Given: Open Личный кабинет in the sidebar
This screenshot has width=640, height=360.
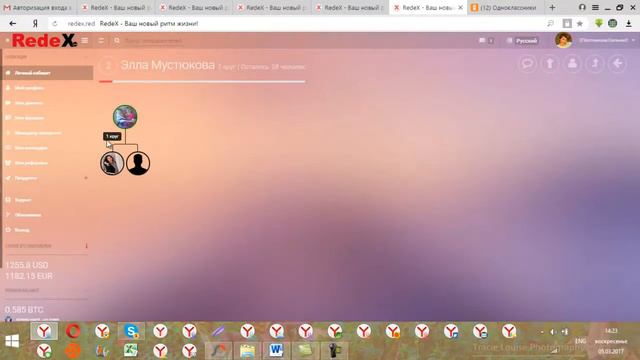Looking at the screenshot, I should [x=47, y=73].
